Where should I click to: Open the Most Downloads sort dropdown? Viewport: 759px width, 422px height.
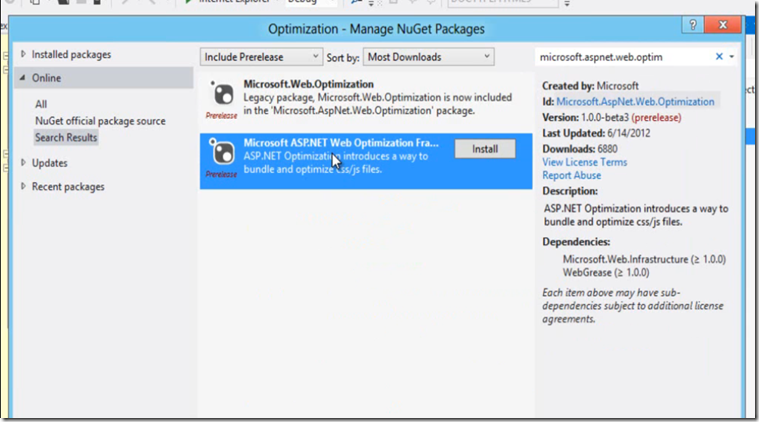[x=428, y=57]
